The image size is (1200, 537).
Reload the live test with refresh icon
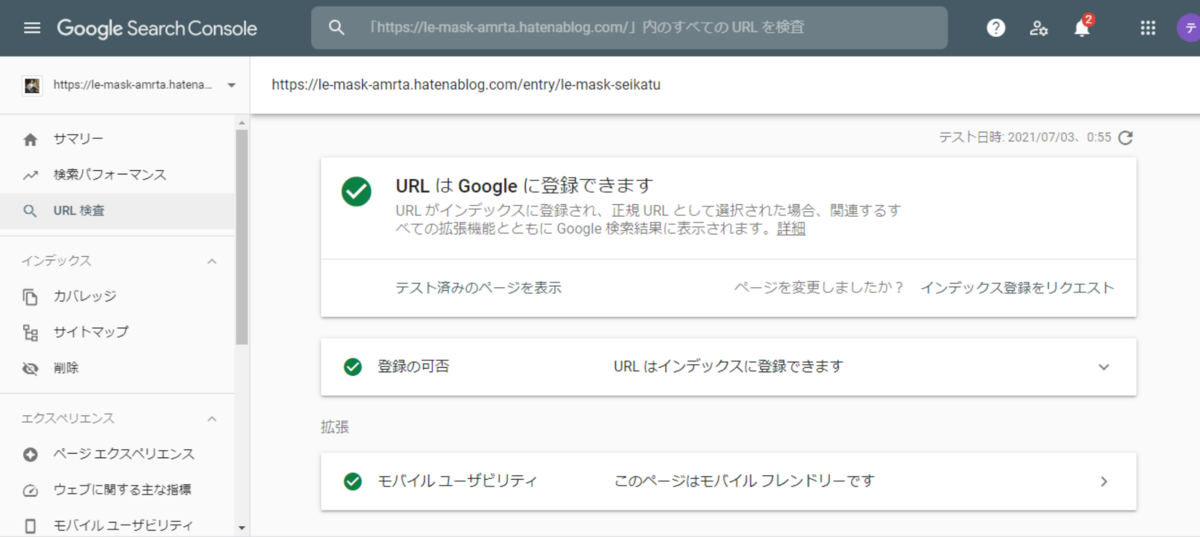coord(1126,138)
